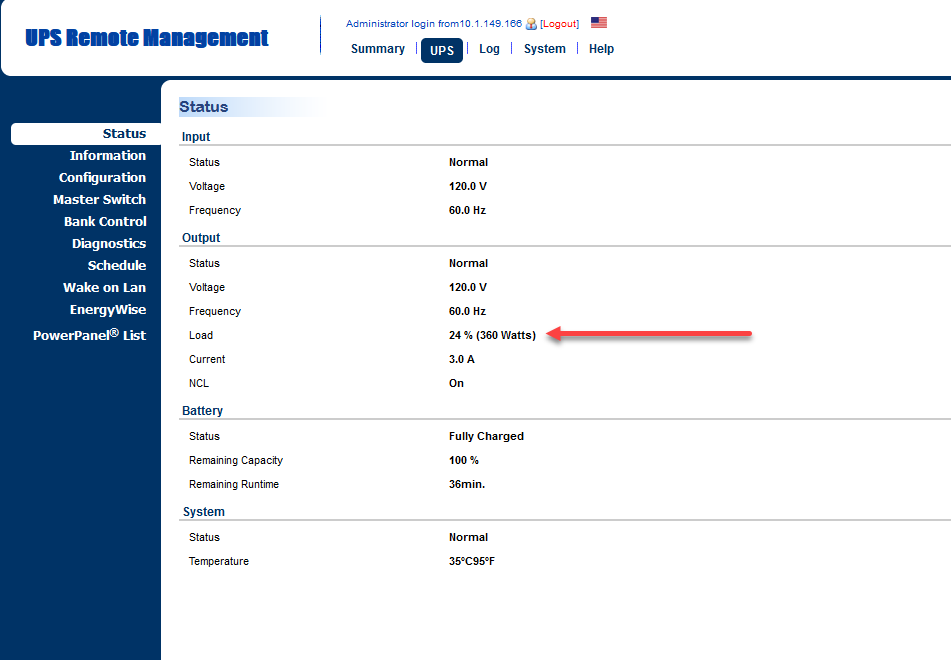Click the Status page title heading

[x=204, y=107]
